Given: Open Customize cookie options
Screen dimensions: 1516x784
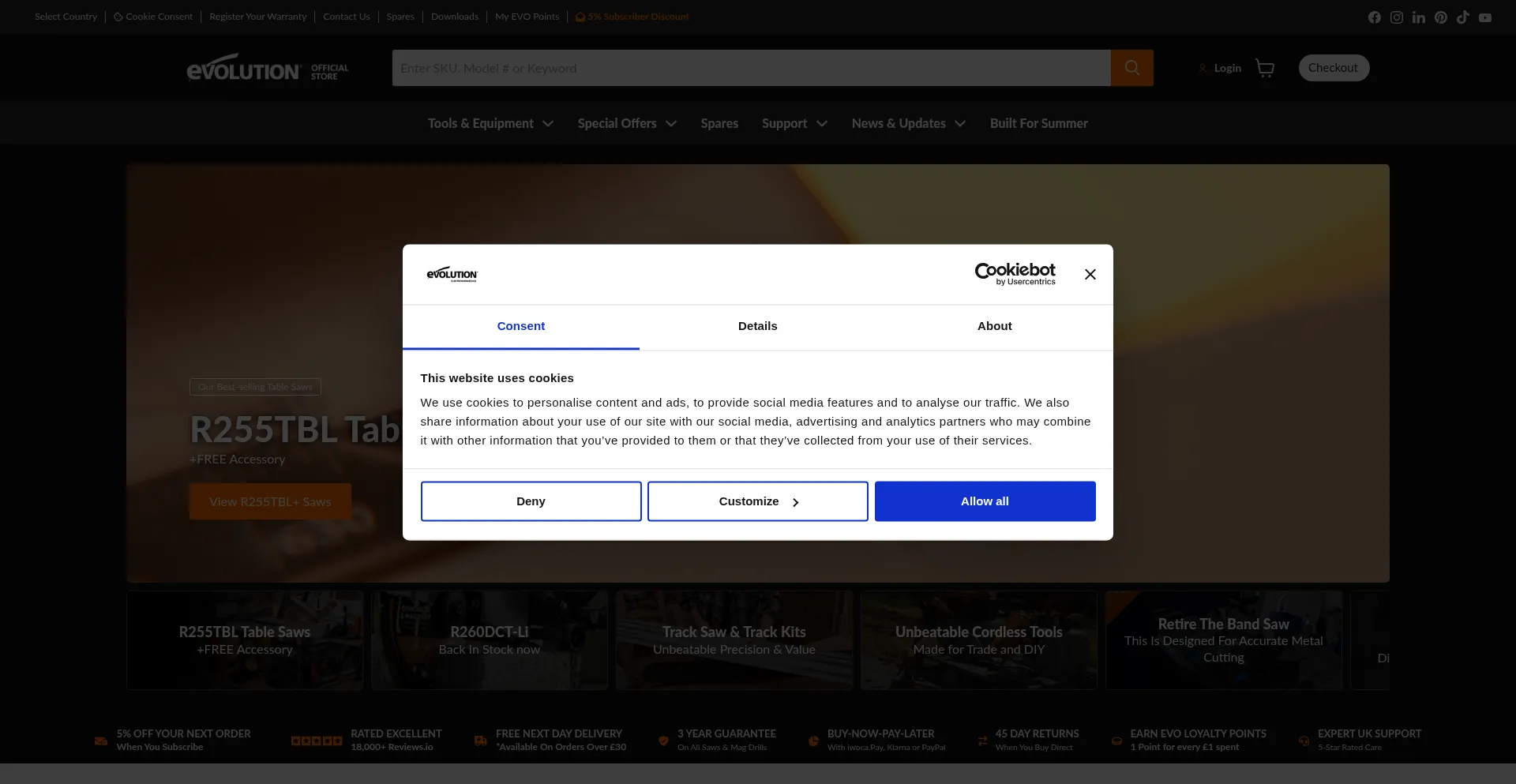Looking at the screenshot, I should (x=758, y=501).
